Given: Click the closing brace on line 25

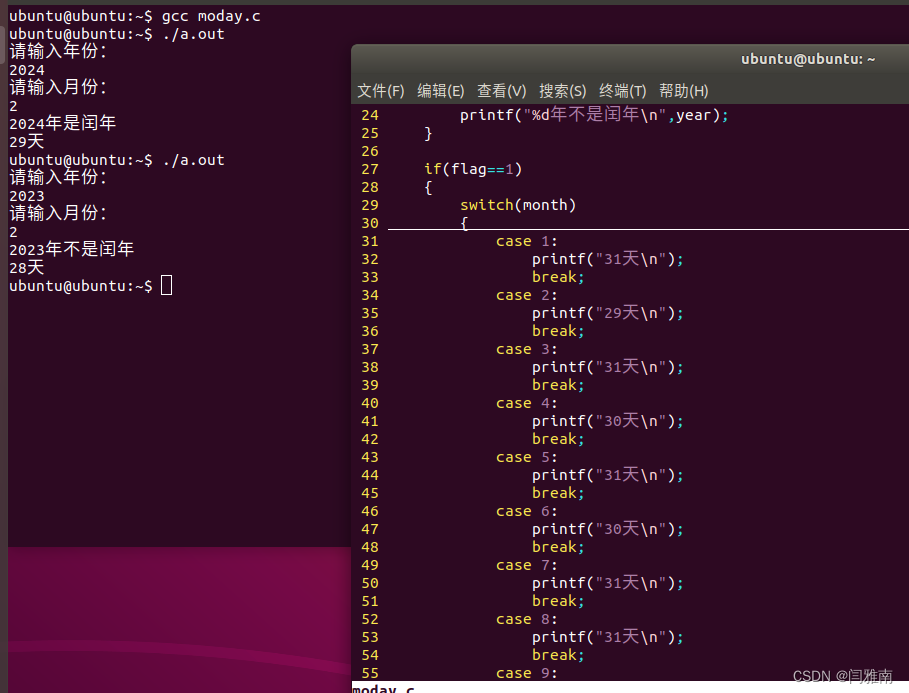Looking at the screenshot, I should coord(428,134).
